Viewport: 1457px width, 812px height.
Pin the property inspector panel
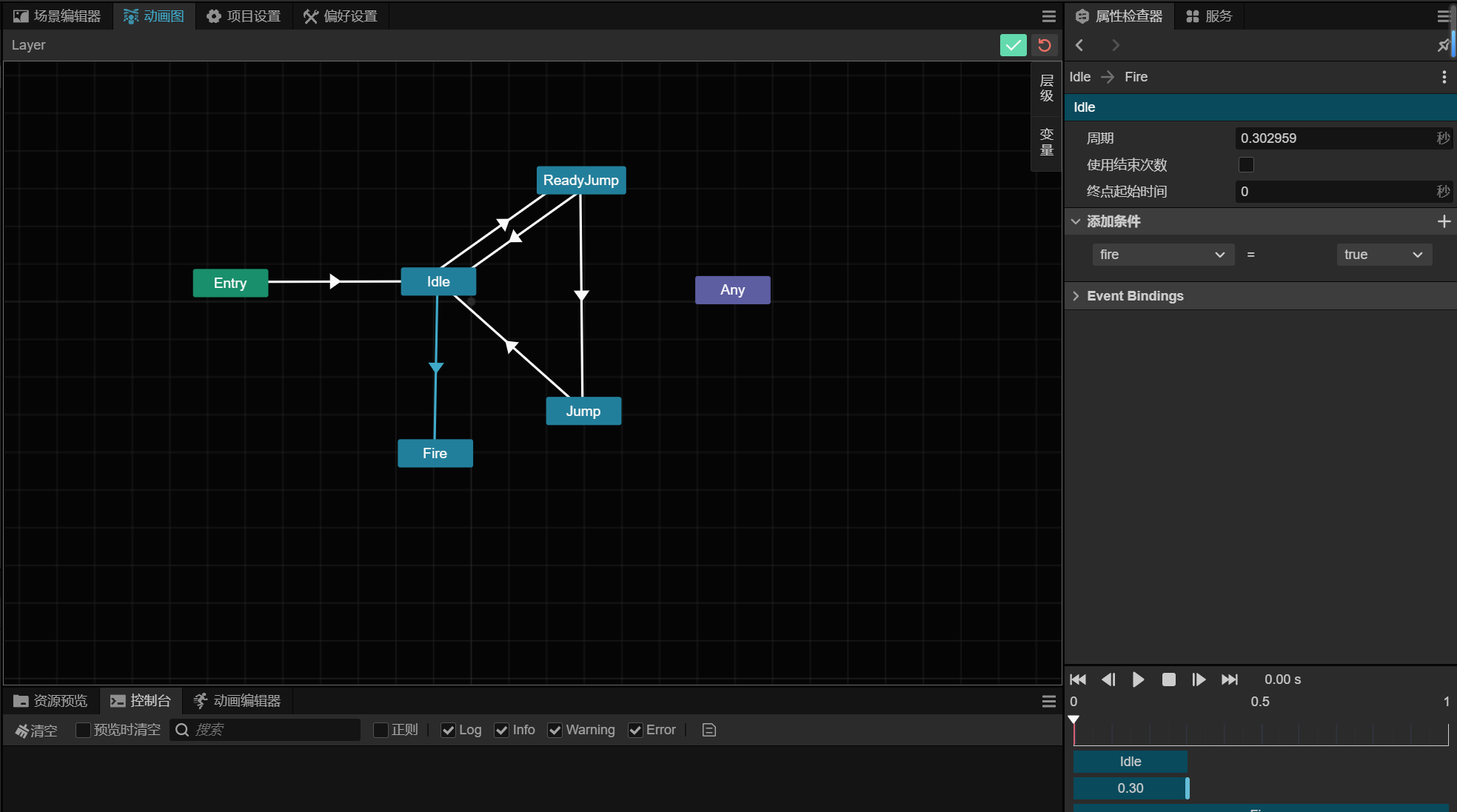point(1443,46)
